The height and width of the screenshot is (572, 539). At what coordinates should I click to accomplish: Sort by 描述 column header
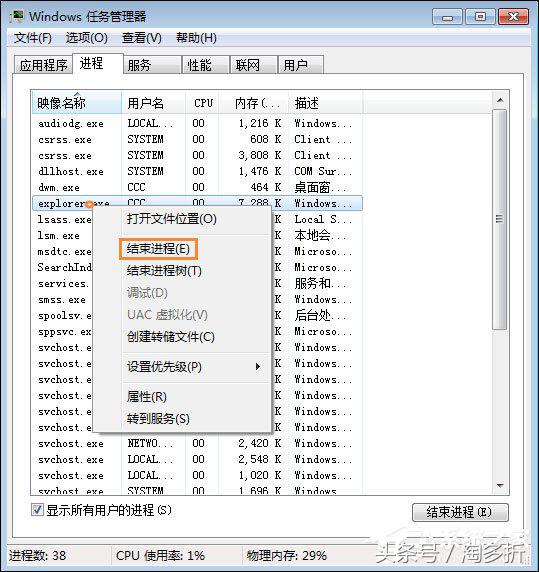coord(326,103)
